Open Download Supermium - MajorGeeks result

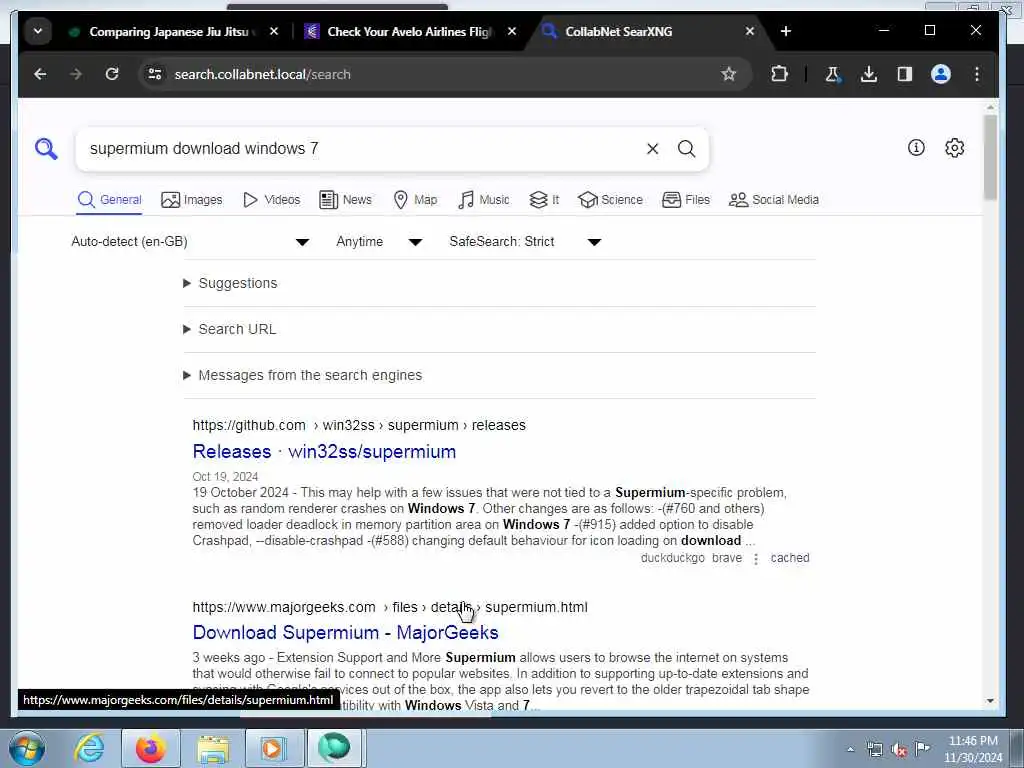click(345, 632)
